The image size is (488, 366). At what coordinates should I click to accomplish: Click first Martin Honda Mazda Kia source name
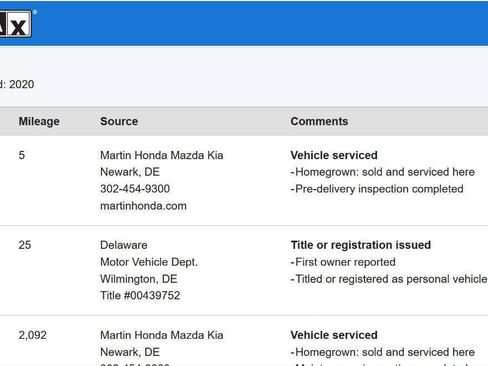point(162,155)
